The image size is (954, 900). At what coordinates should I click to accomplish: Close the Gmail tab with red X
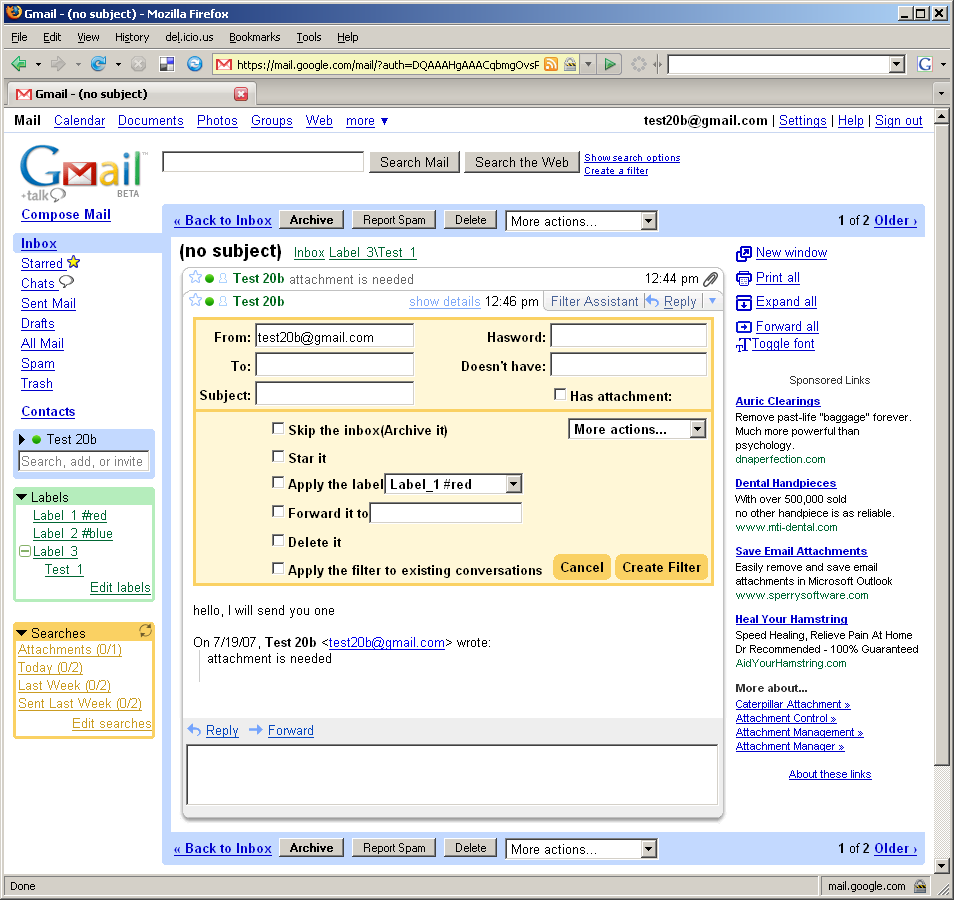coord(241,94)
